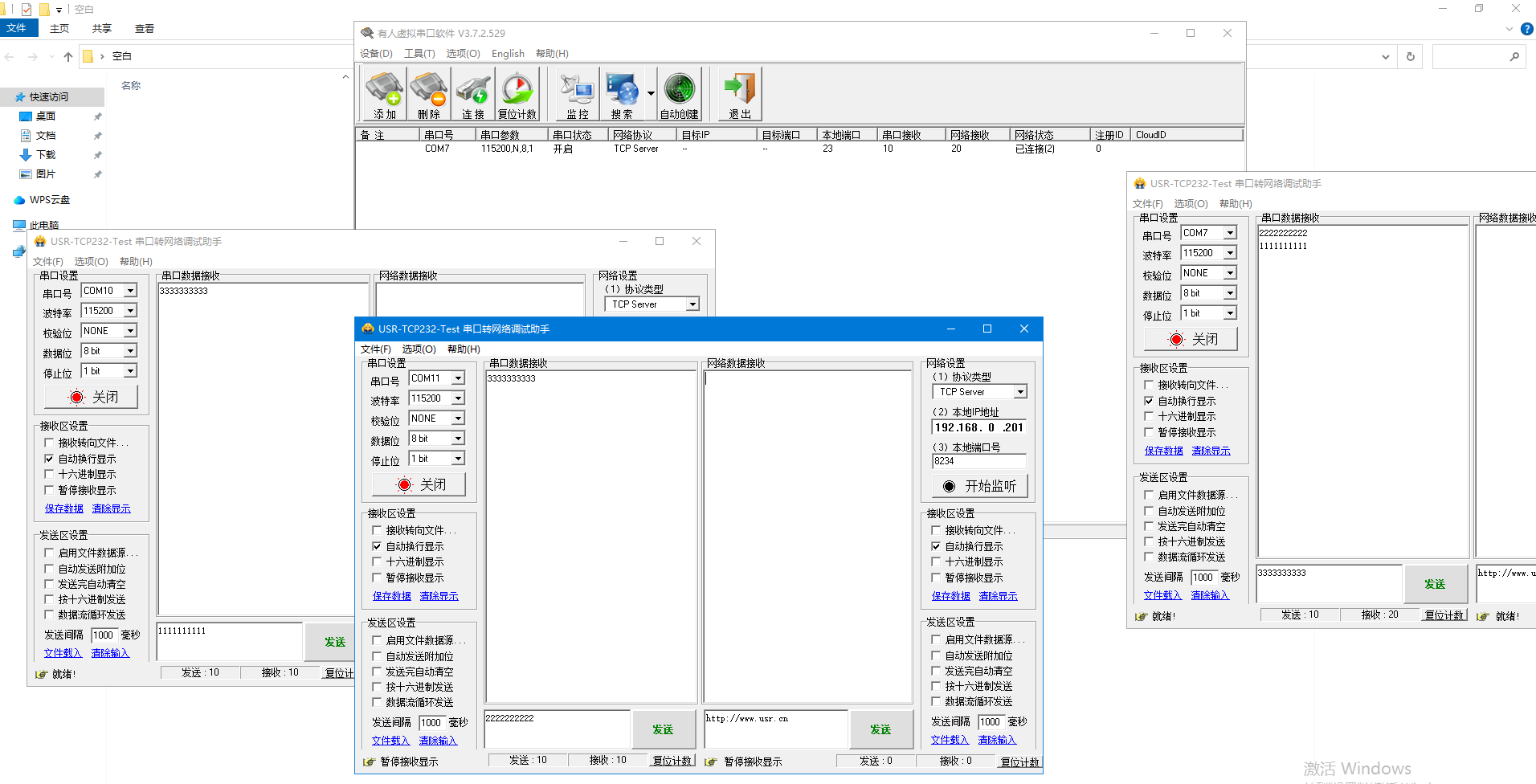
Task: Click the 开始监听 start listening button
Action: [979, 486]
